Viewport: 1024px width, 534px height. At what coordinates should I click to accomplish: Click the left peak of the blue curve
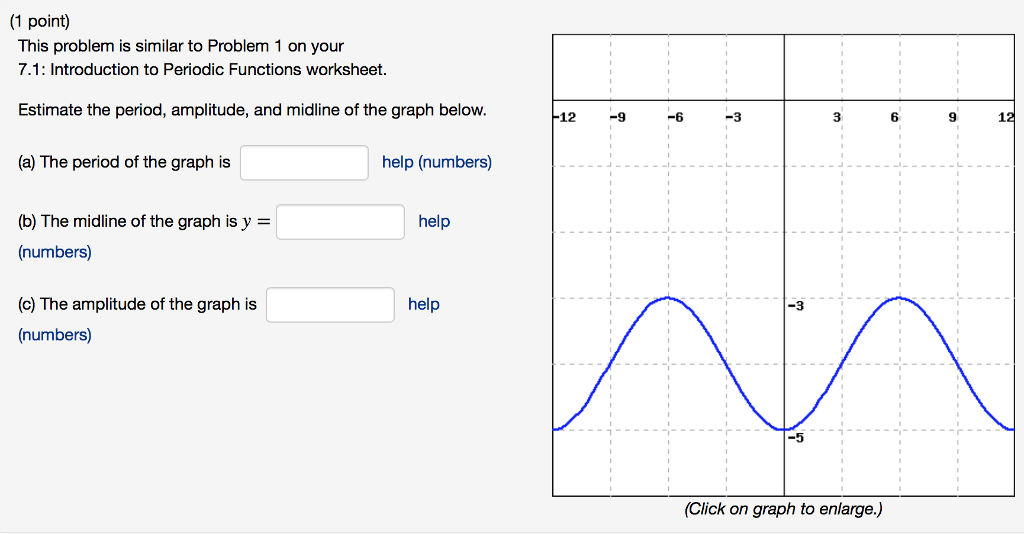click(x=668, y=298)
